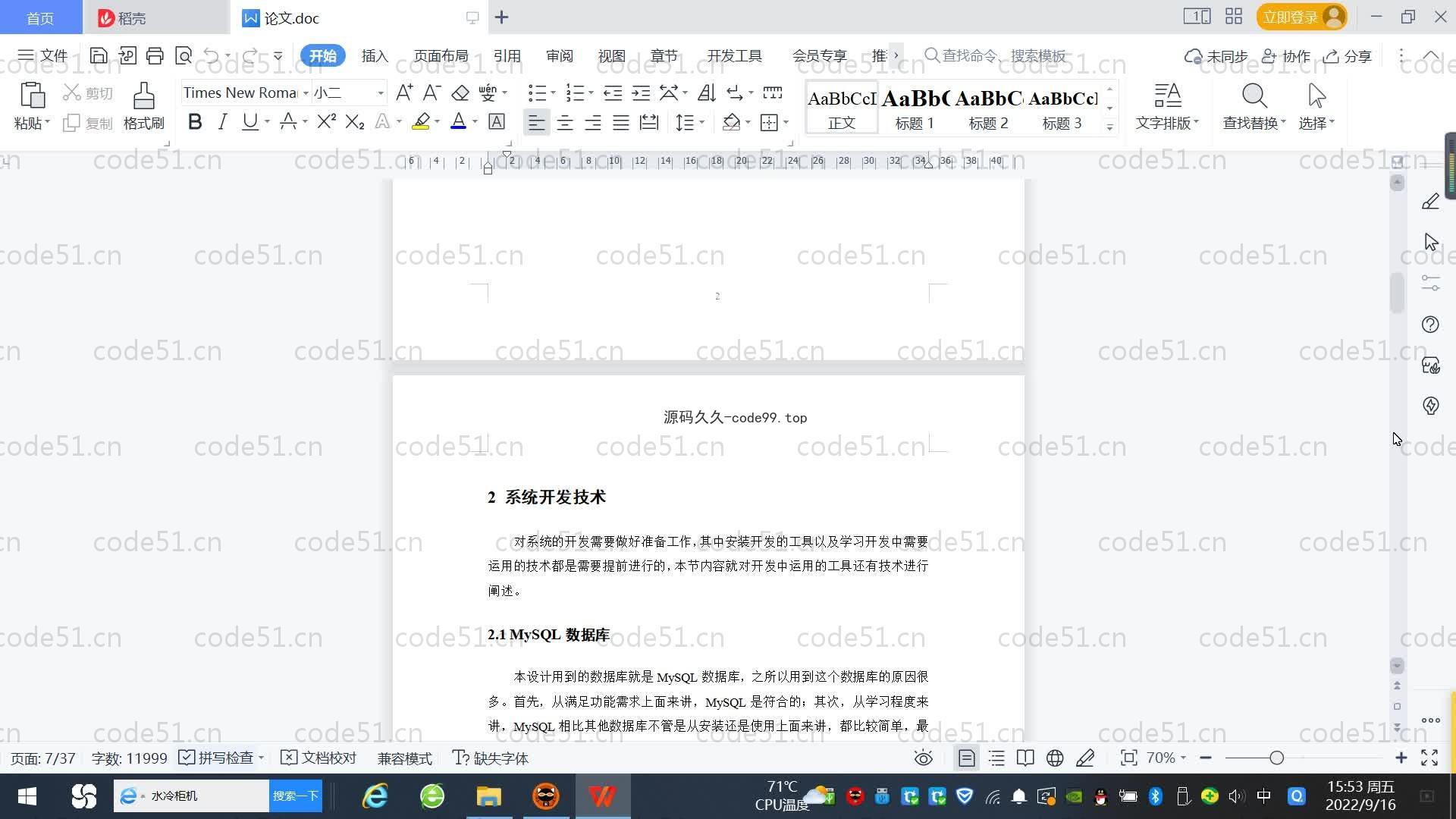The width and height of the screenshot is (1456, 819).
Task: Toggle center text alignment
Action: click(565, 122)
